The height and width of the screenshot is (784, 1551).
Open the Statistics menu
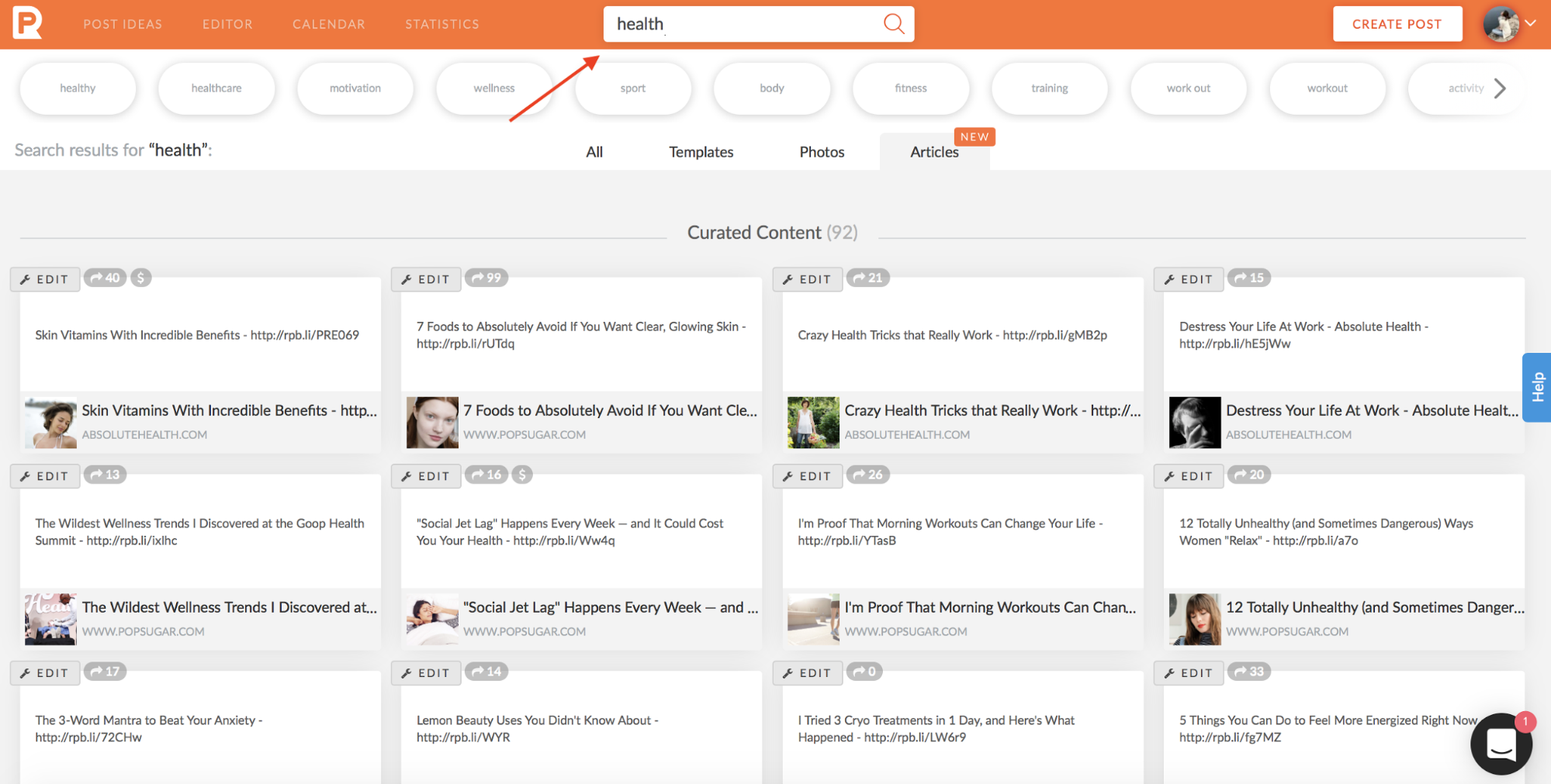click(442, 24)
